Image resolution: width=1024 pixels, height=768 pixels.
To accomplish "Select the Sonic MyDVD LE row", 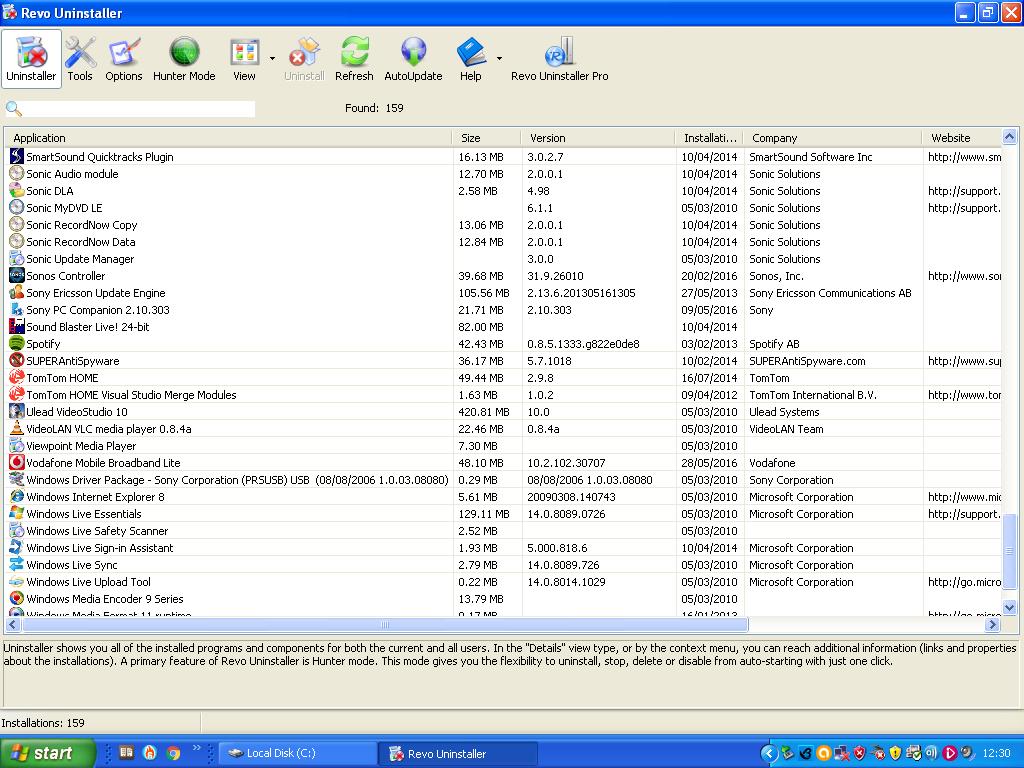I will [503, 208].
